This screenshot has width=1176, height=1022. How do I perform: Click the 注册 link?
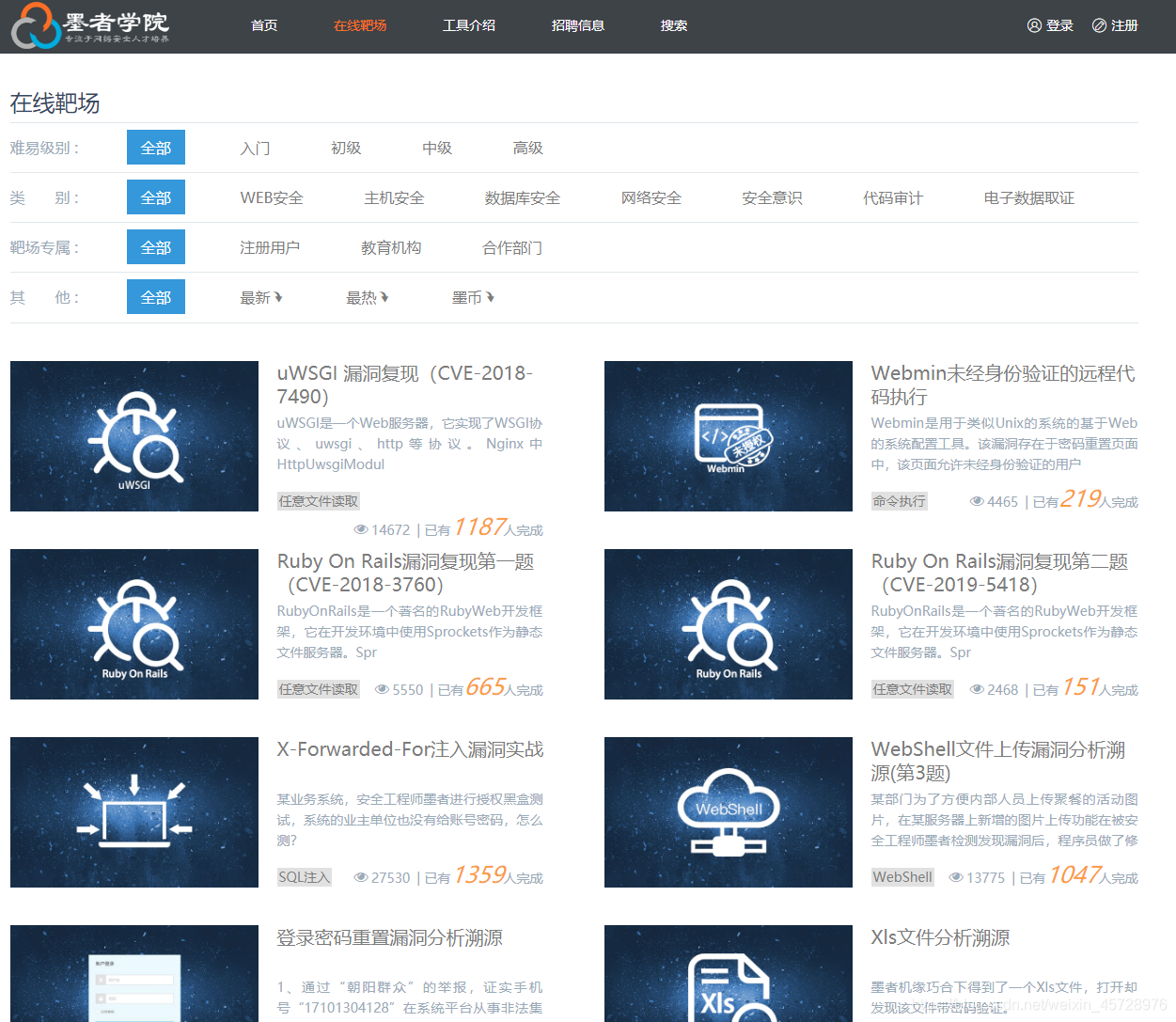pyautogui.click(x=1124, y=25)
